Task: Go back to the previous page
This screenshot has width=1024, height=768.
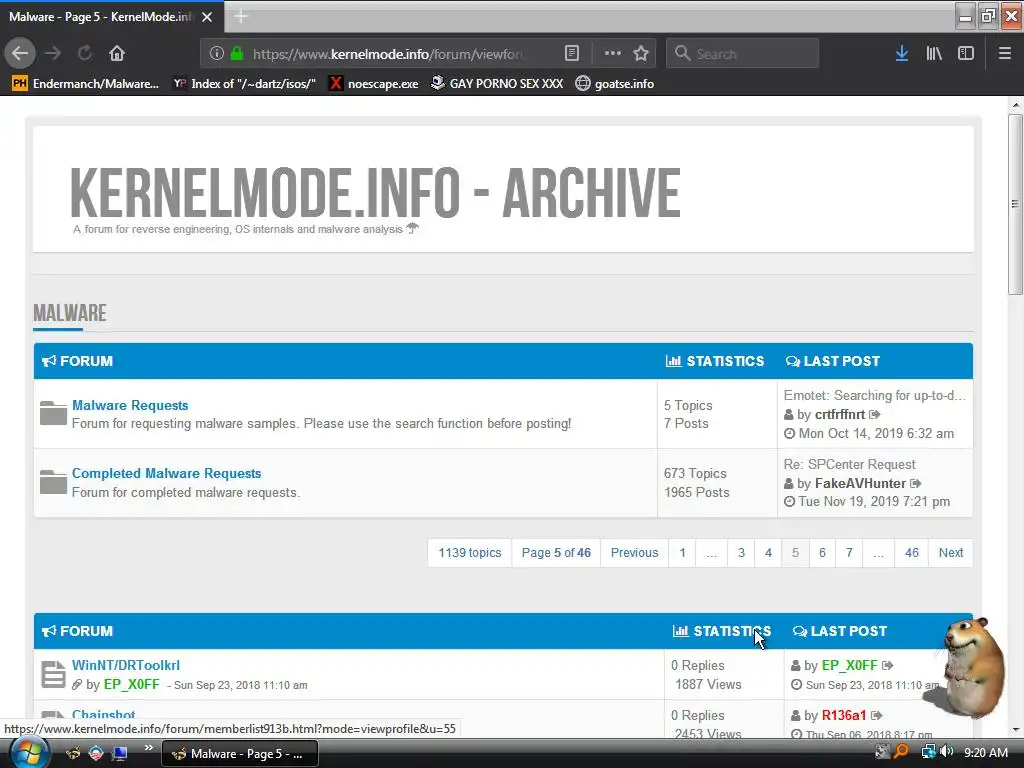Action: click(20, 54)
